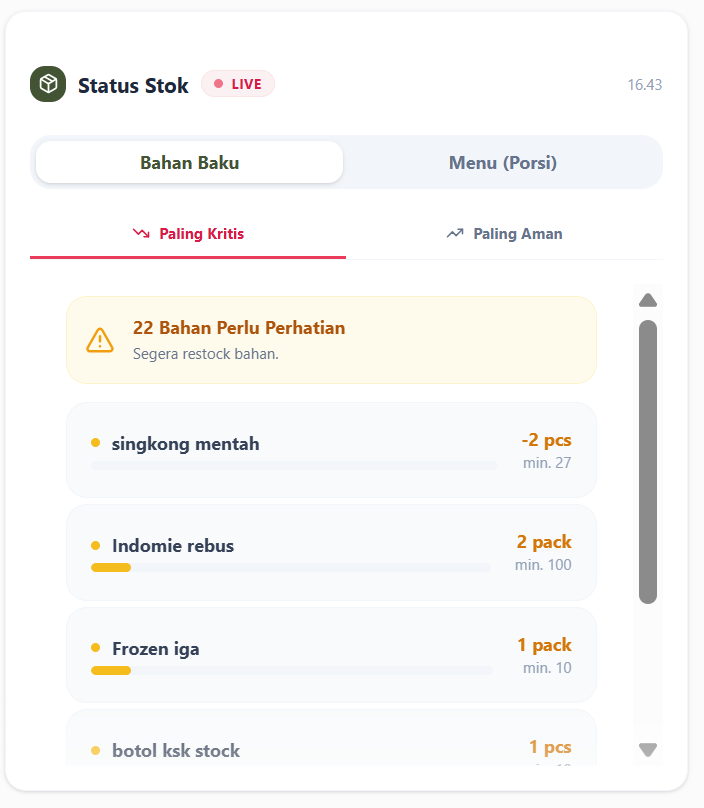Click the yellow status dot beside Indomie rebus
The image size is (704, 808).
[96, 545]
